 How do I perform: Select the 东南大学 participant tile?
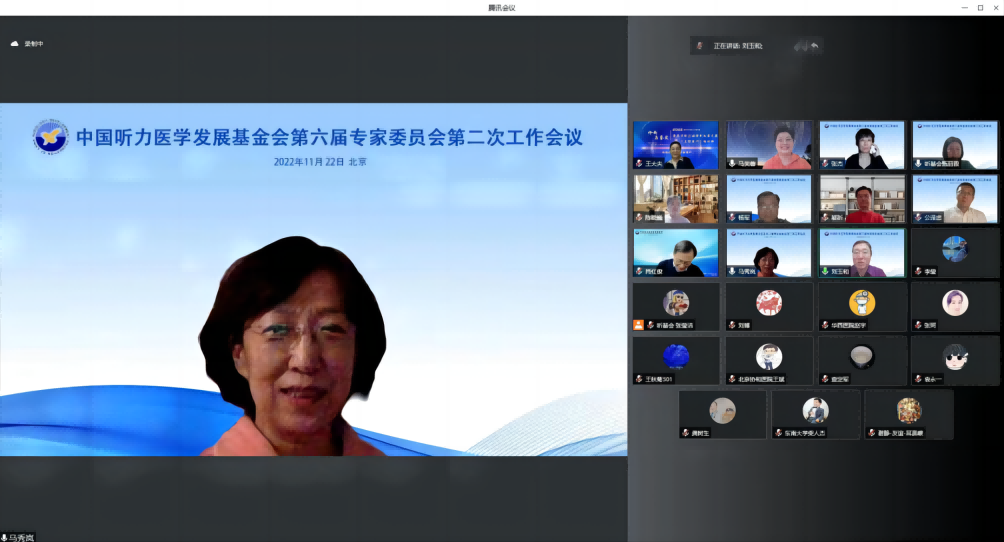coord(815,414)
